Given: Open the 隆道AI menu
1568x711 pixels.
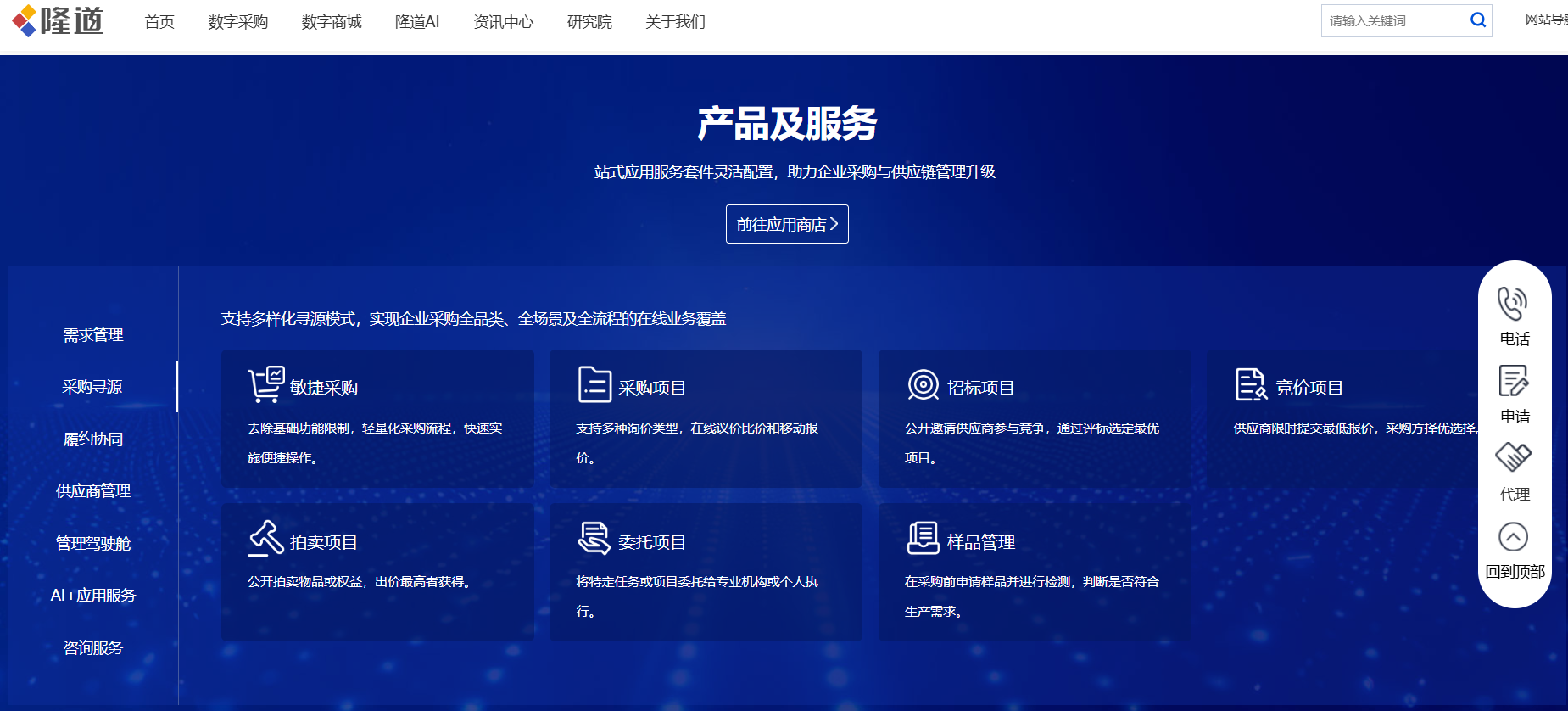Looking at the screenshot, I should (417, 21).
